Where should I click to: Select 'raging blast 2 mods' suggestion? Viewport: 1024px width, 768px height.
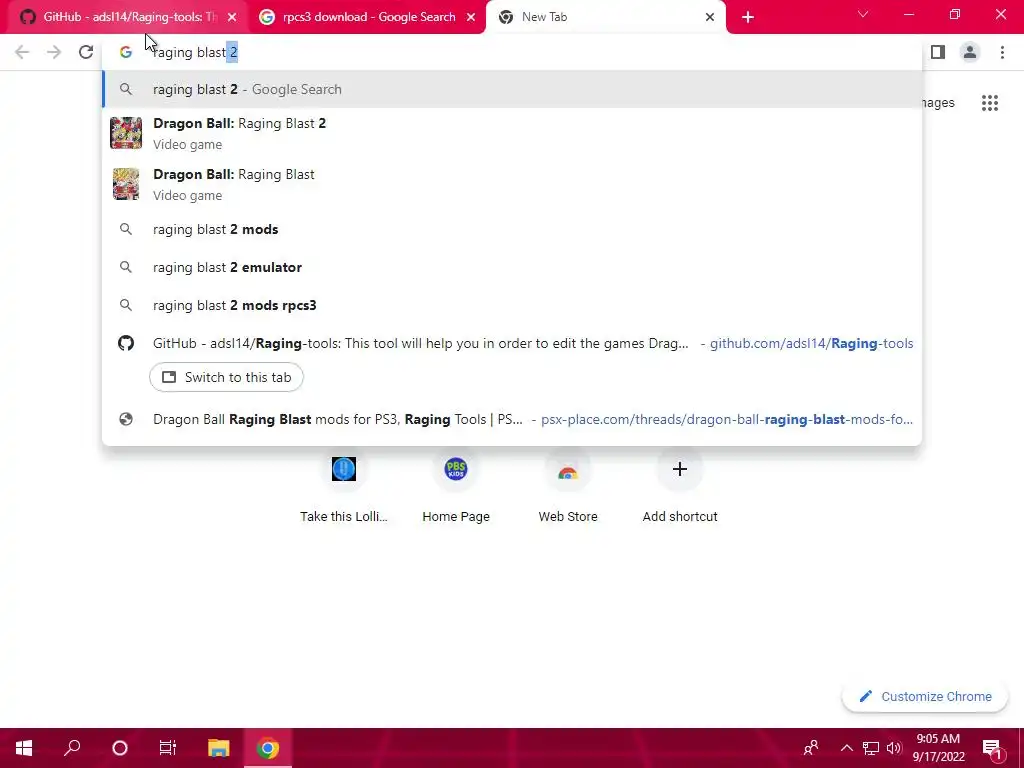(x=512, y=229)
